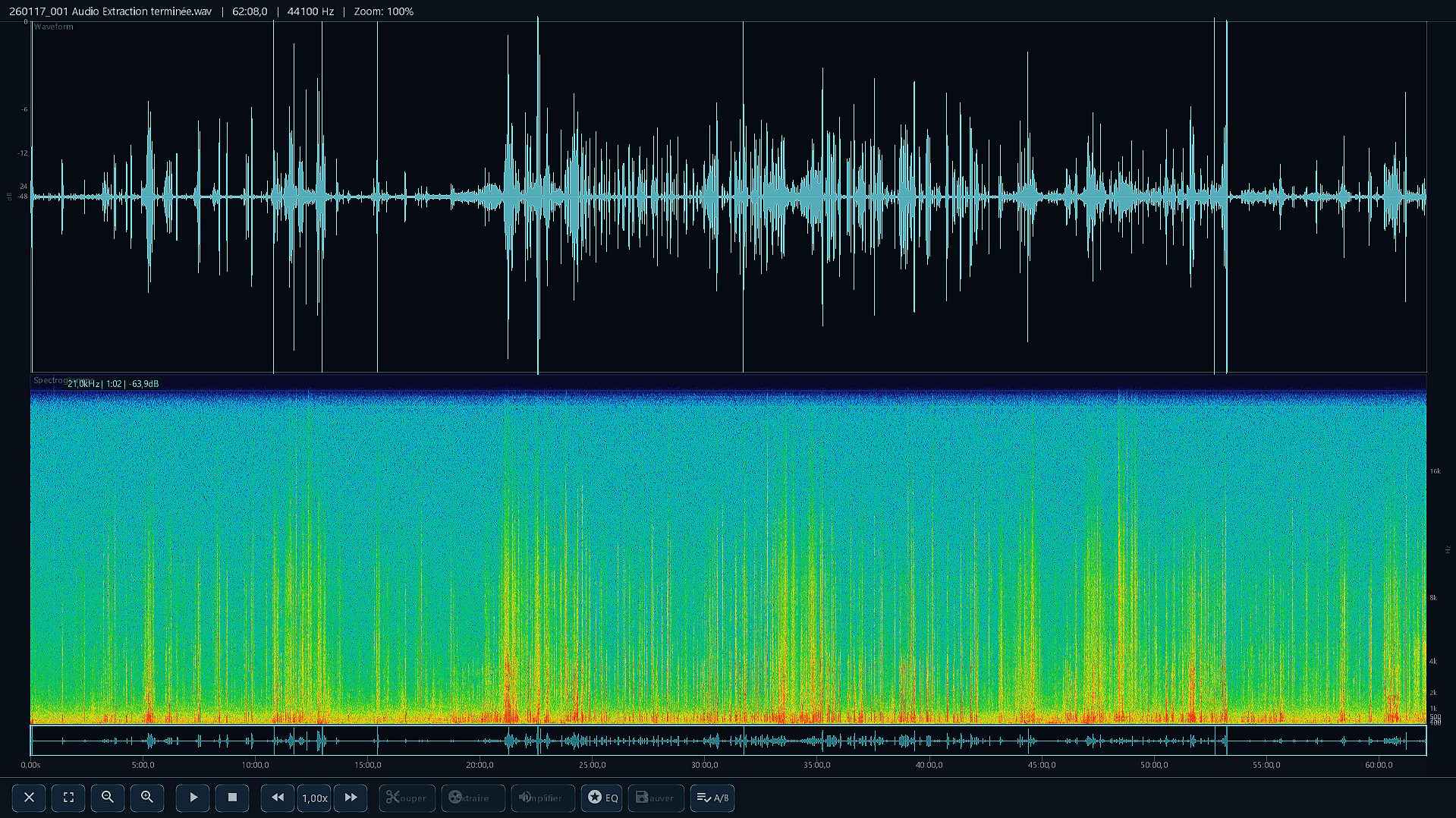Zoom in using the magnifier plus icon

[147, 798]
